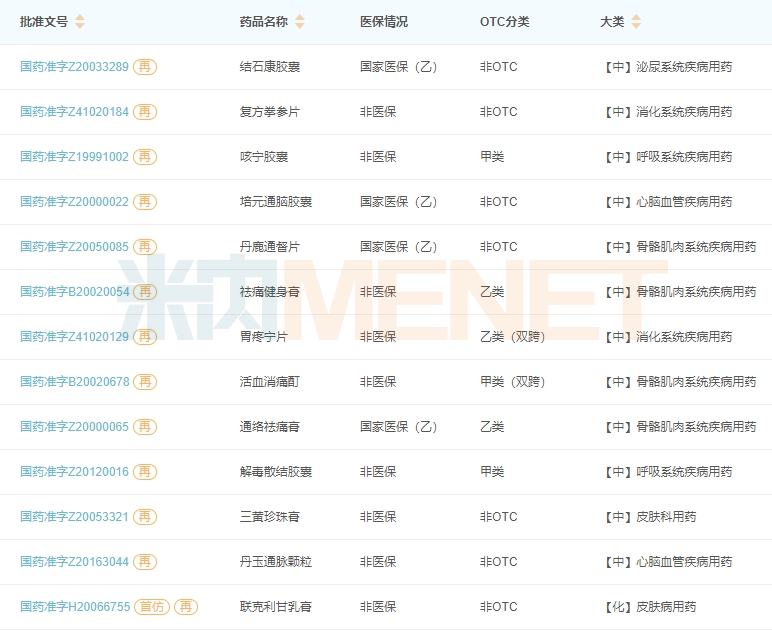Screen dimensions: 772x634
Task: Select drug name 祛痛健身膏
Action: pyautogui.click(x=270, y=291)
